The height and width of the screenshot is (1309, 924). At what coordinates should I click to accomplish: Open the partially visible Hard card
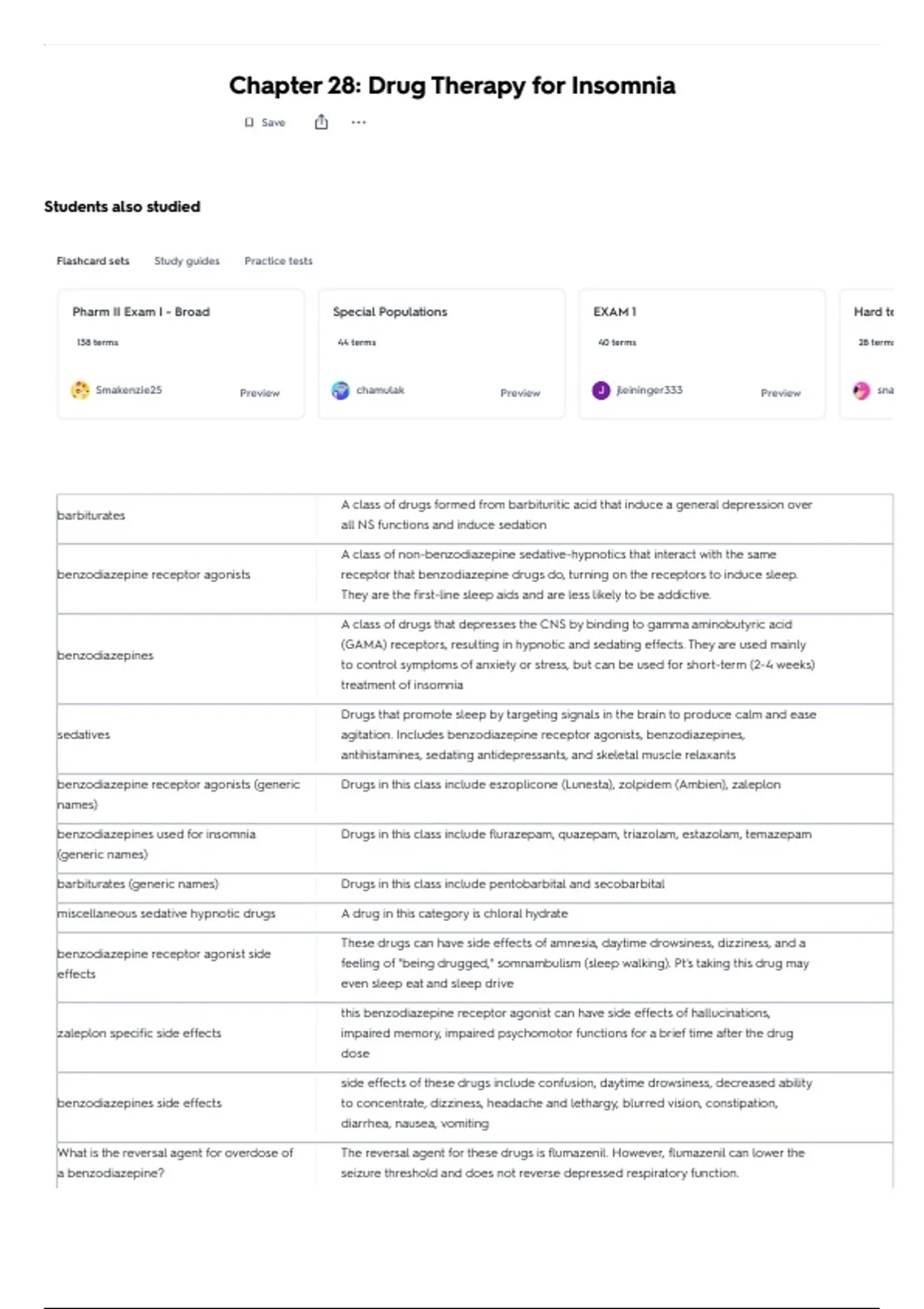pyautogui.click(x=867, y=354)
